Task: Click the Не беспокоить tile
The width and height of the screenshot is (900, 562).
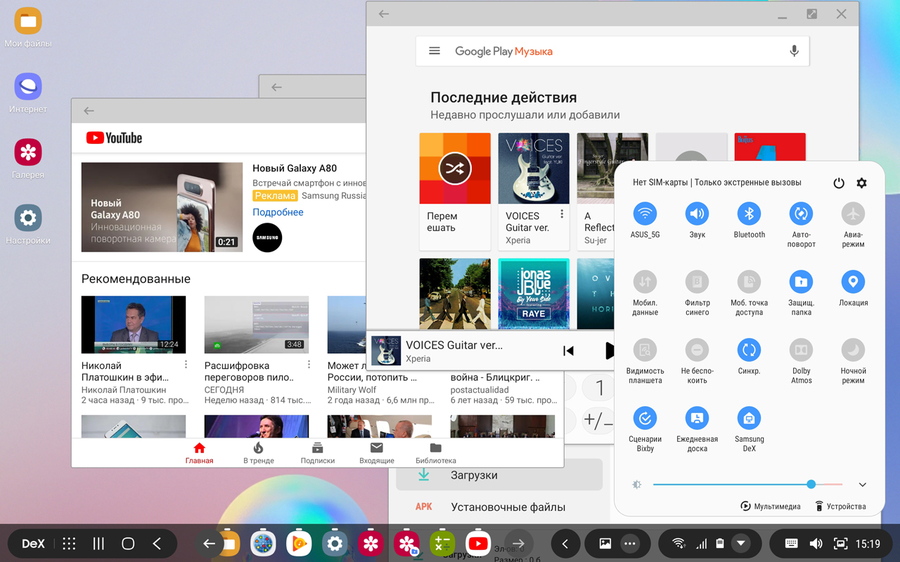Action: pos(697,350)
